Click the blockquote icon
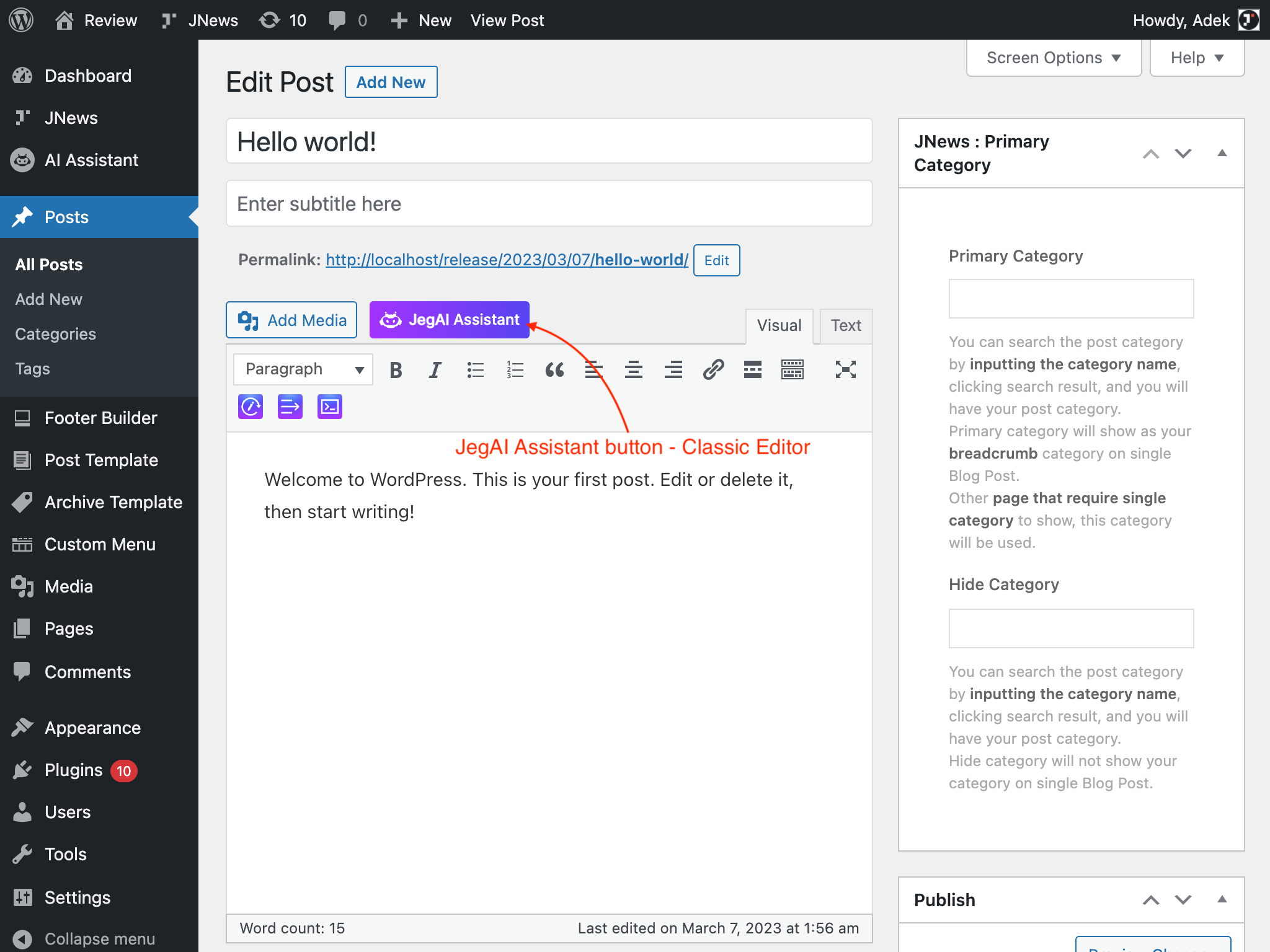This screenshot has height=952, width=1270. [x=554, y=370]
